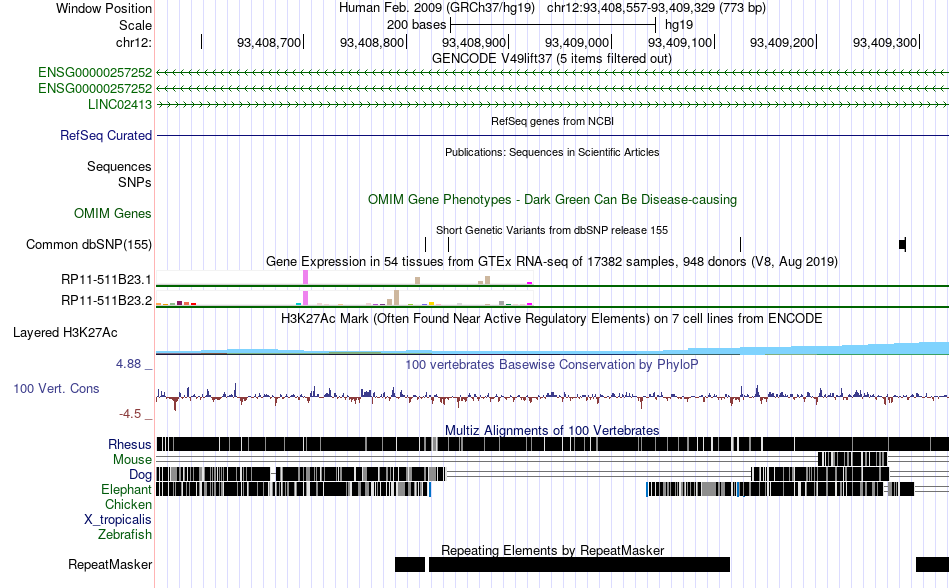Click the RepeatMasker track label

point(110,564)
